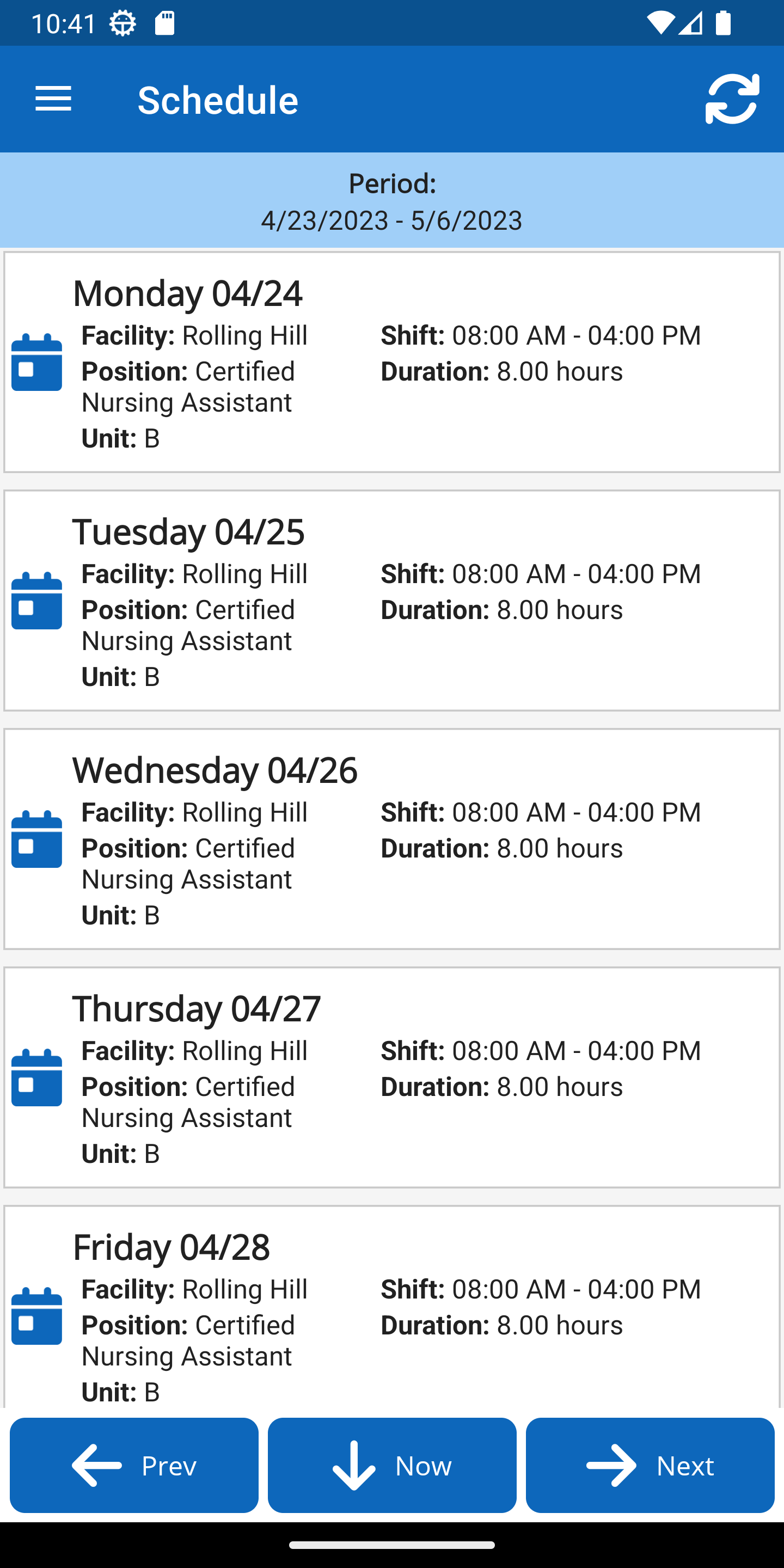Screen dimensions: 784x1568
Task: Tap the settings gear status icon
Action: (x=122, y=24)
